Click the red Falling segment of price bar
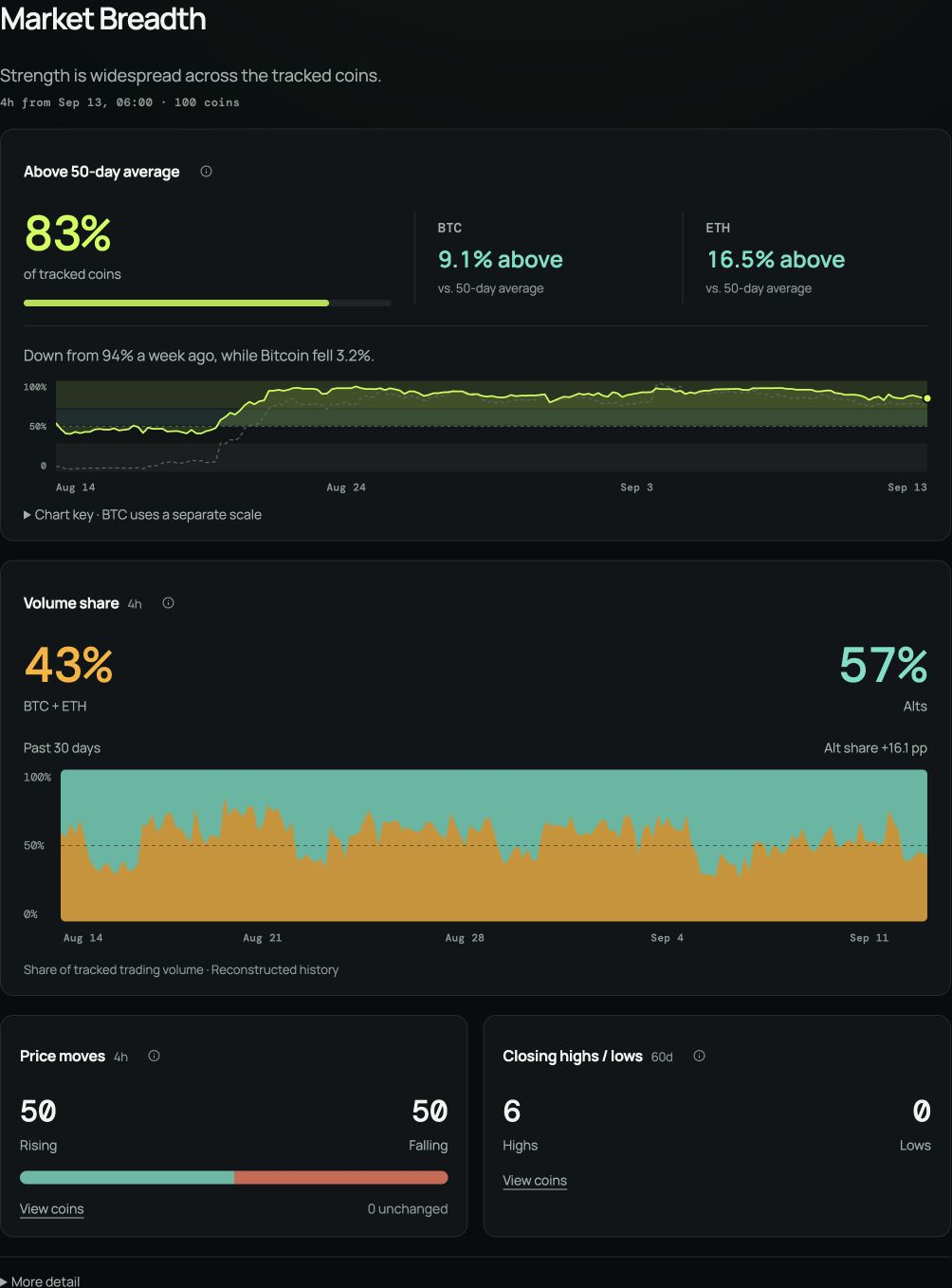 (341, 1177)
